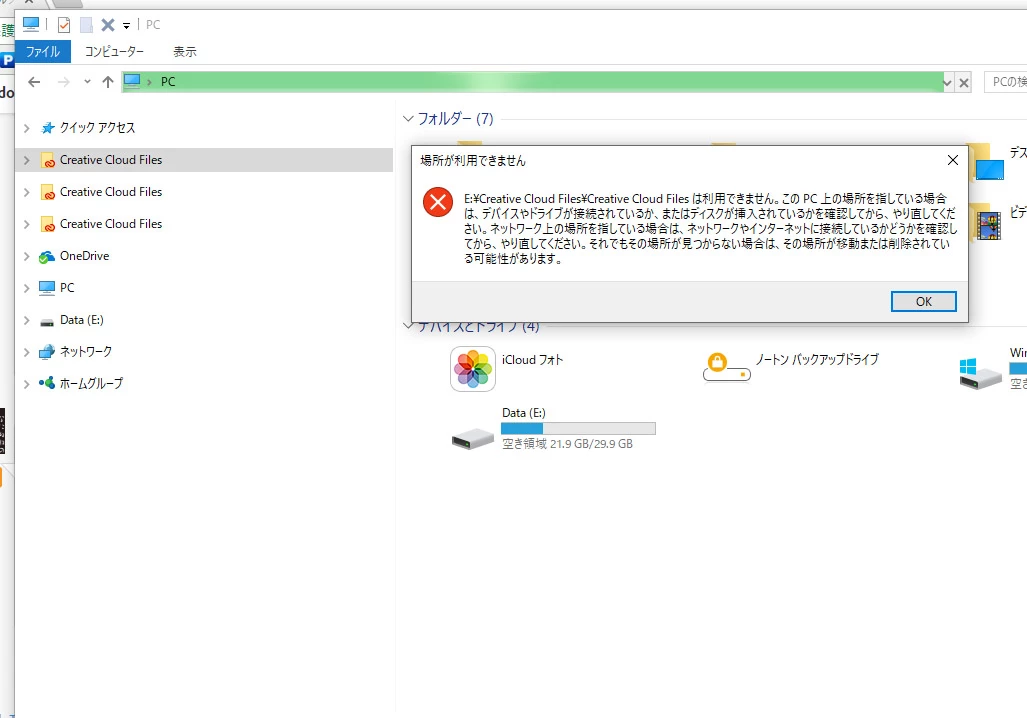Go up one level with up arrow
The image size is (1027, 718).
point(108,82)
